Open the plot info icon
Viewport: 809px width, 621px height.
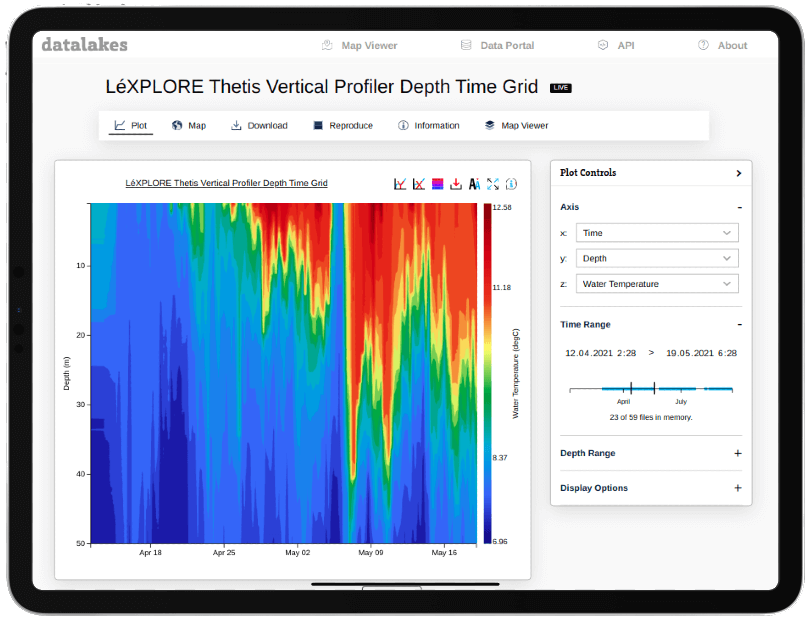pyautogui.click(x=511, y=184)
